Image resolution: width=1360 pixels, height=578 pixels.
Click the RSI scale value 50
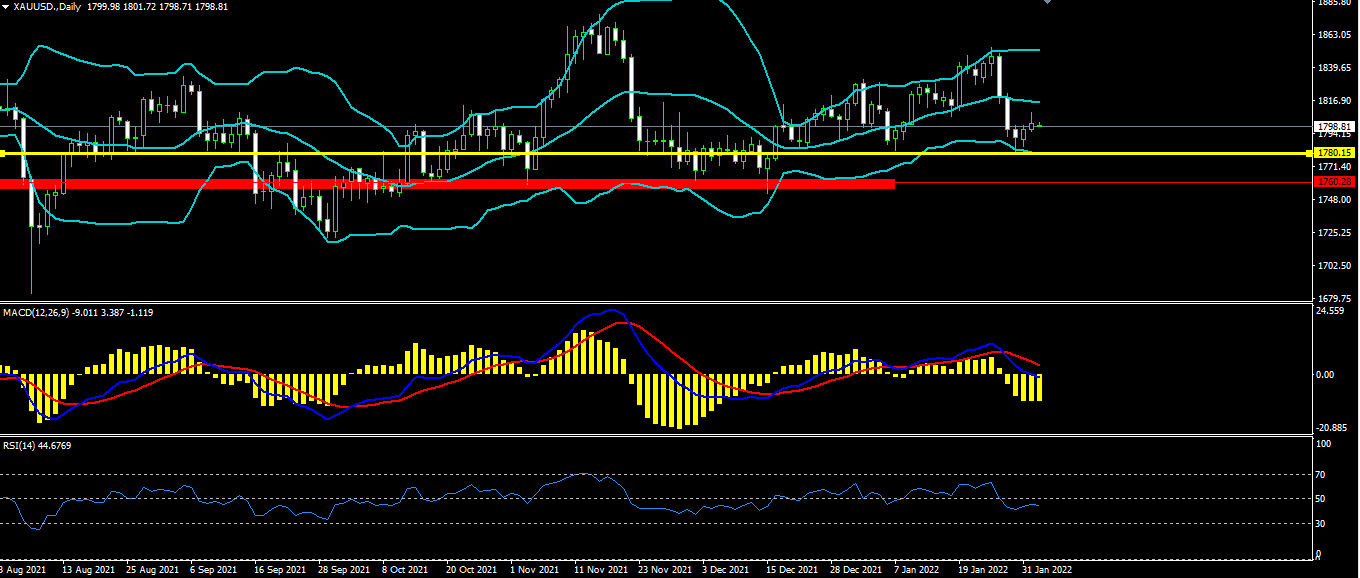click(x=1321, y=498)
